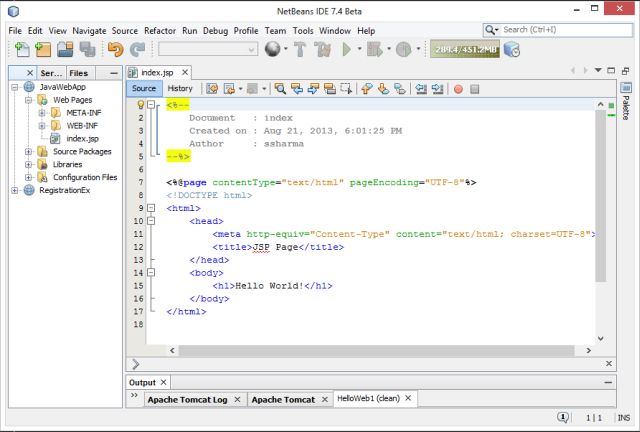Expand the Source Packages tree node

(x=29, y=152)
